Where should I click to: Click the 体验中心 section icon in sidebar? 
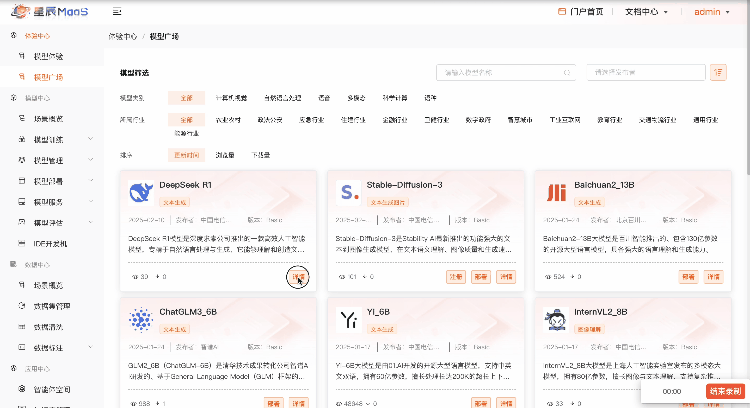click(13, 35)
